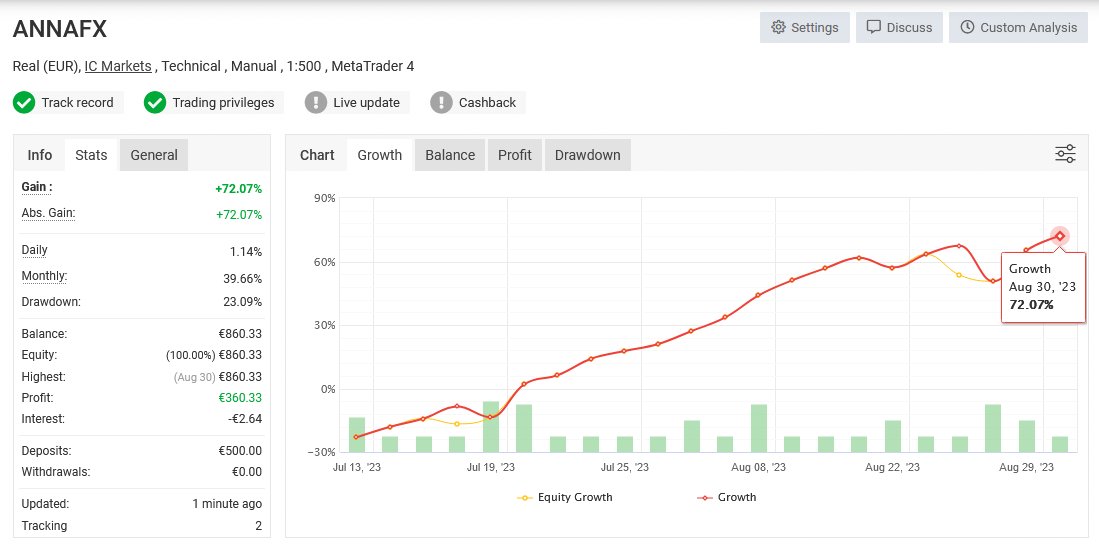Click the Discuss button
1099x556 pixels.
(x=899, y=27)
